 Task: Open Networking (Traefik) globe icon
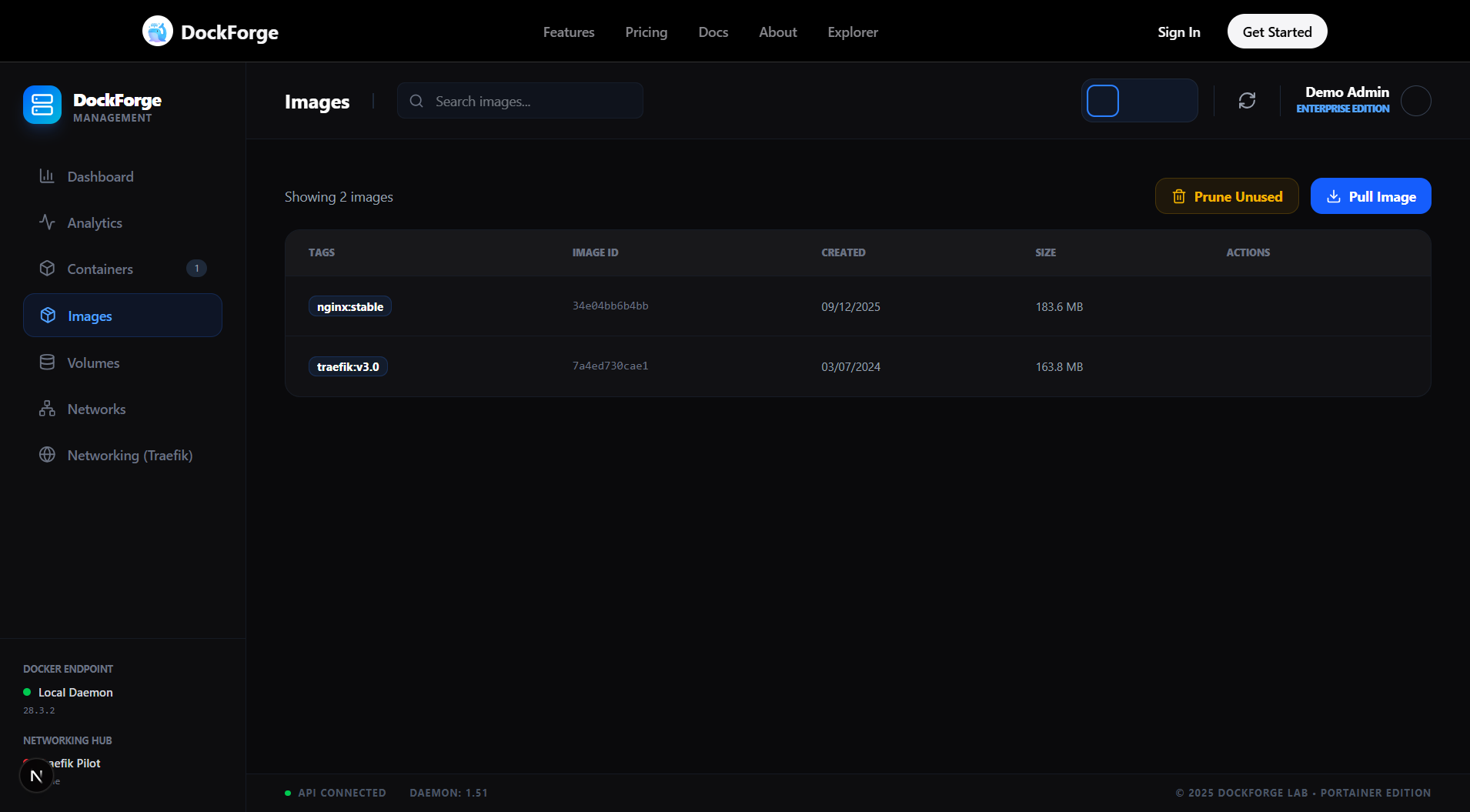click(x=47, y=455)
